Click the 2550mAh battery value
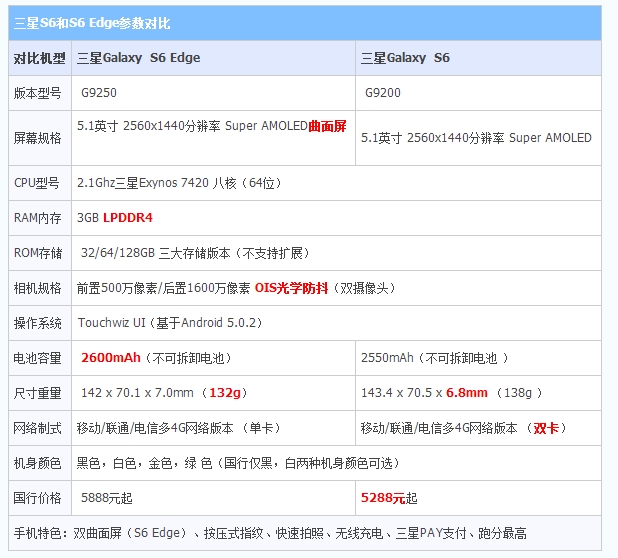Screen dimensions: 618x558 pos(387,358)
